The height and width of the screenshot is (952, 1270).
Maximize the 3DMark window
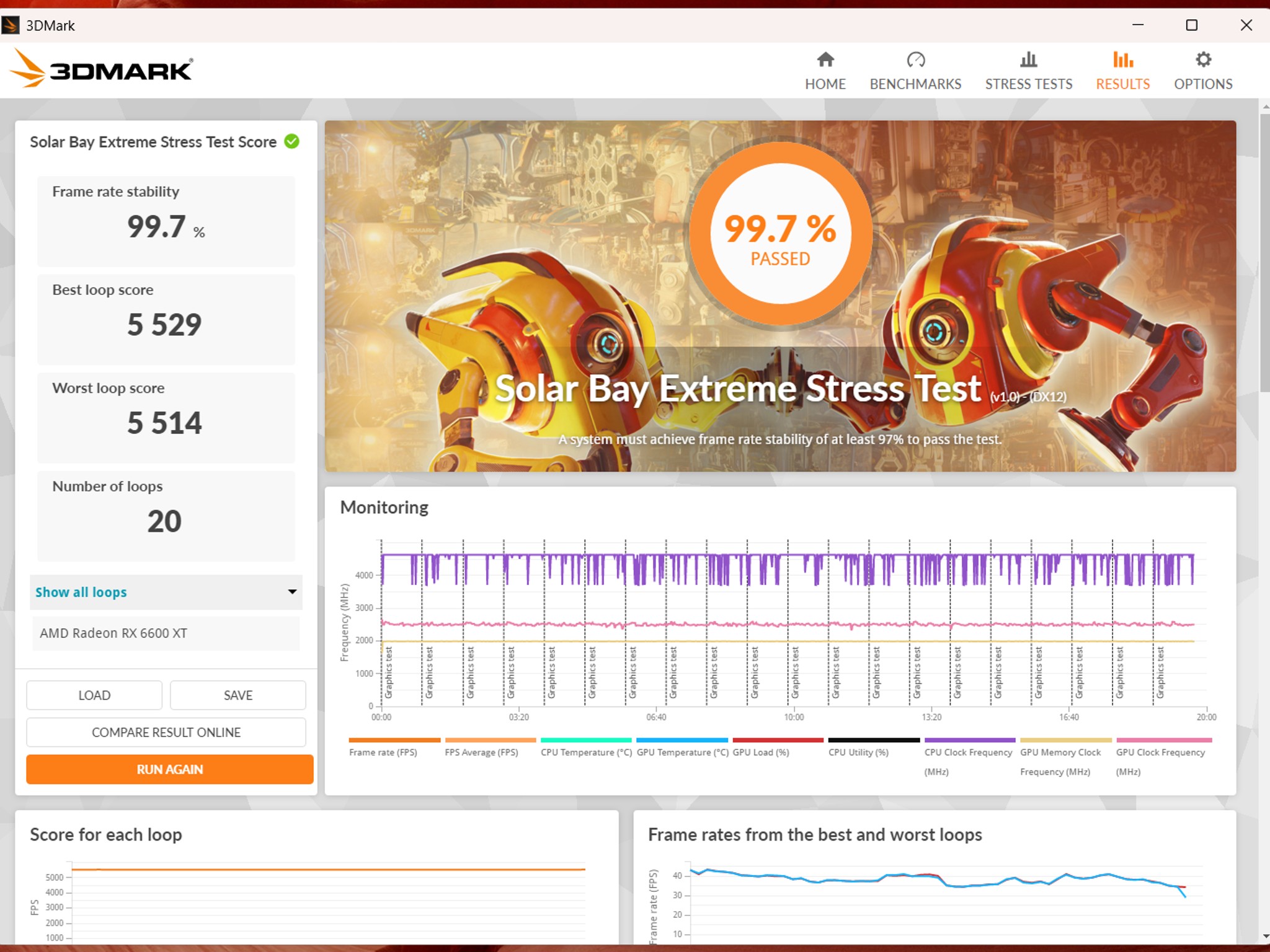1191,25
